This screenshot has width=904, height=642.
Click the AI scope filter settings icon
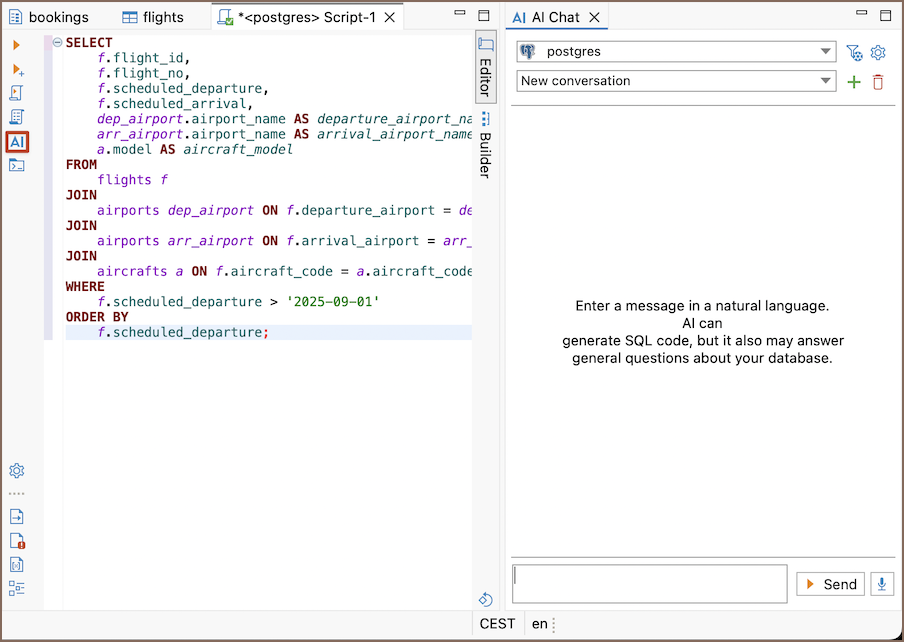click(853, 52)
